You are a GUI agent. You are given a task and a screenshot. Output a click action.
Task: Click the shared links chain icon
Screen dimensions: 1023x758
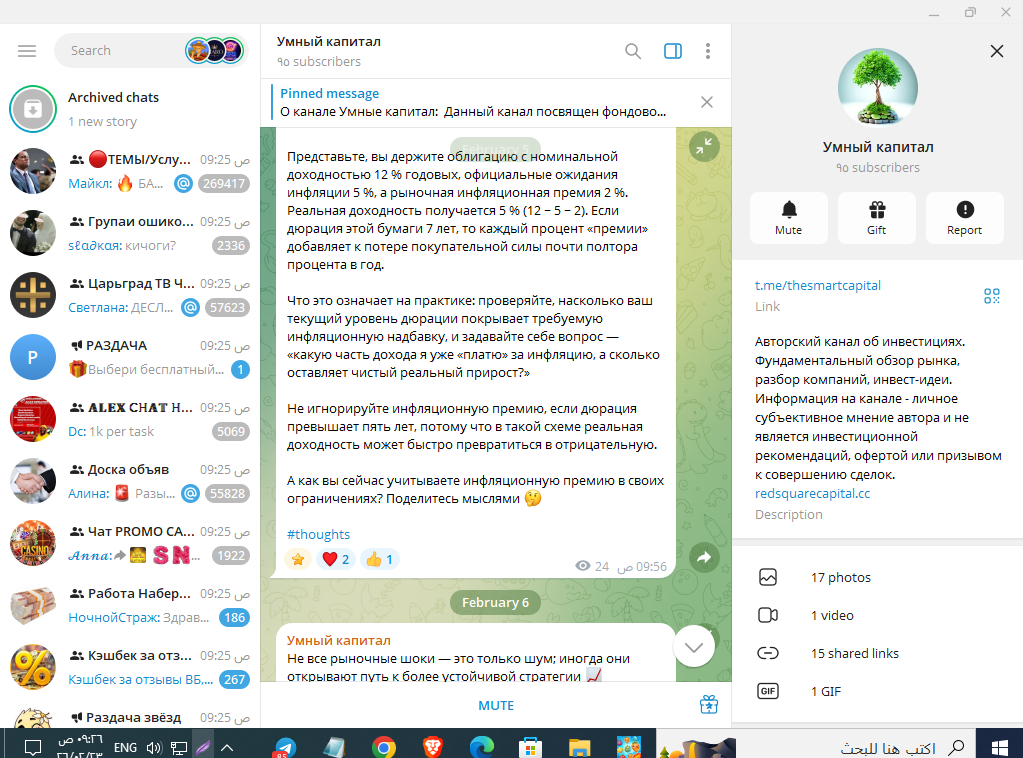[768, 653]
